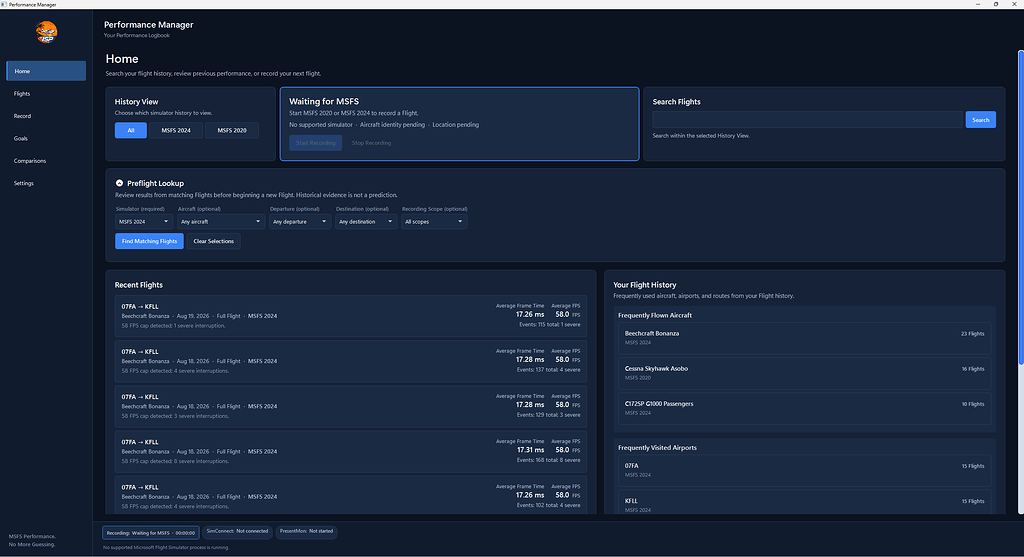Click the Frequently Flown Aircraft heading

click(x=655, y=315)
